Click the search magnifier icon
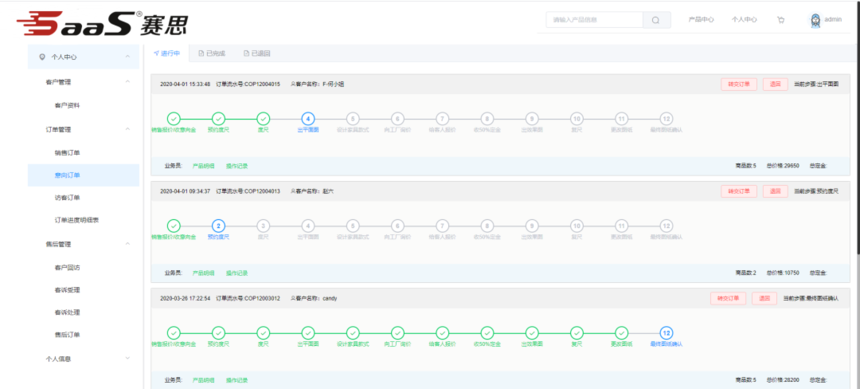 pos(656,20)
